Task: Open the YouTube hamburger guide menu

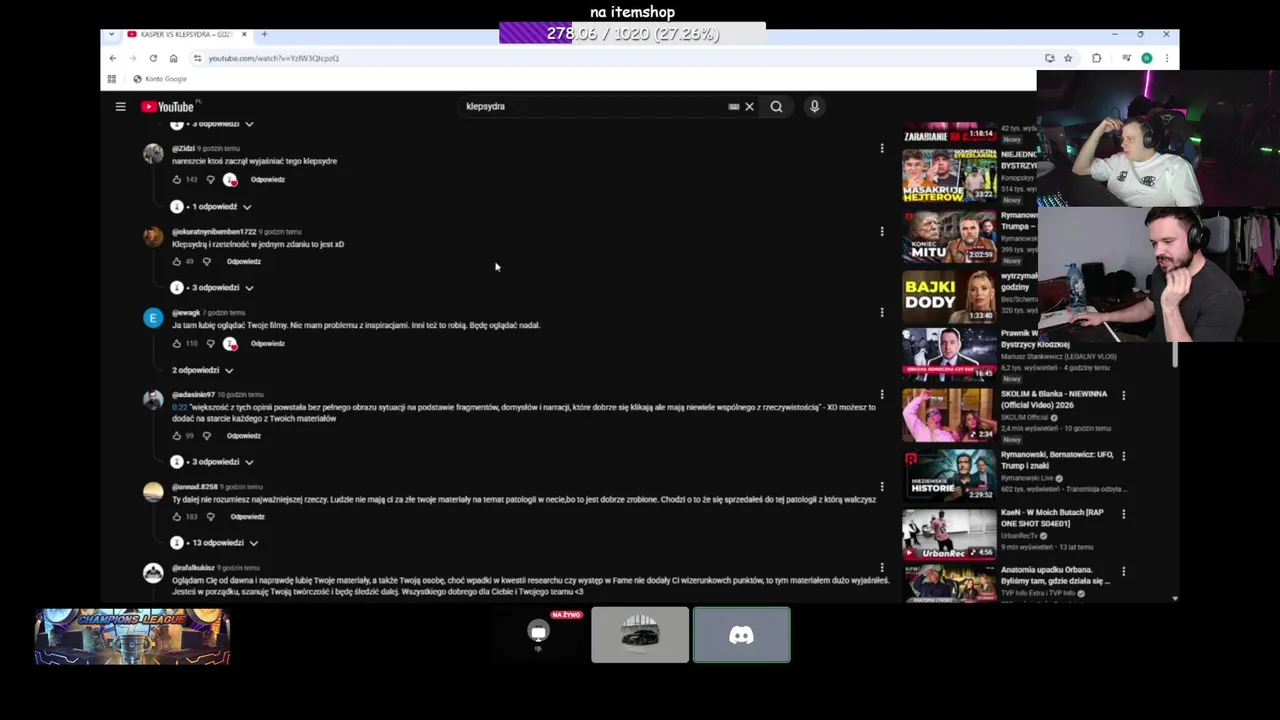Action: click(x=120, y=106)
